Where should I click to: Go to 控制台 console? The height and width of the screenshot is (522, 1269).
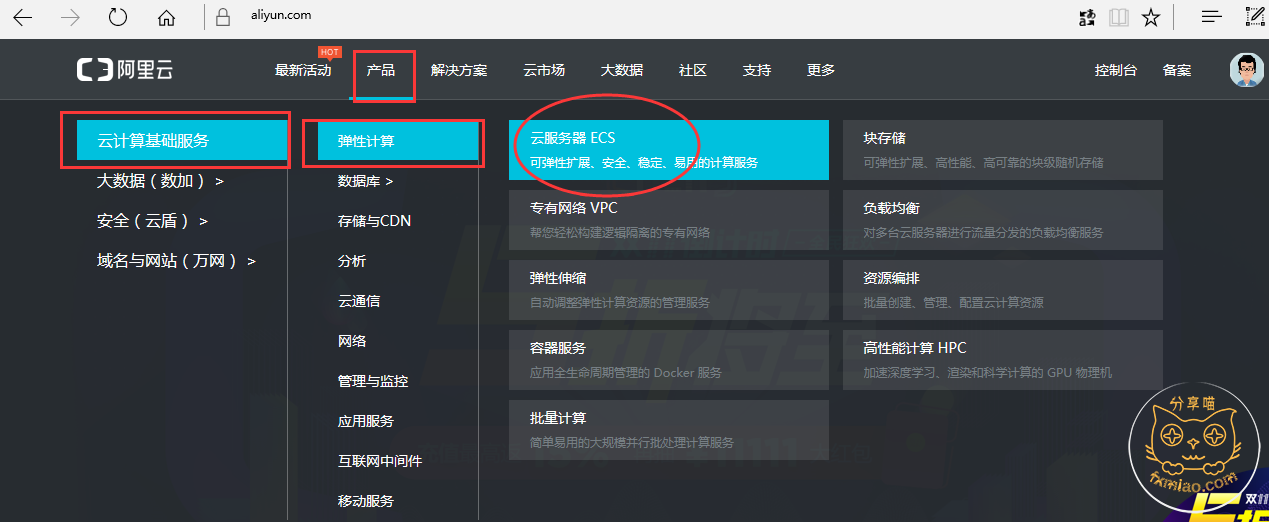[1116, 70]
